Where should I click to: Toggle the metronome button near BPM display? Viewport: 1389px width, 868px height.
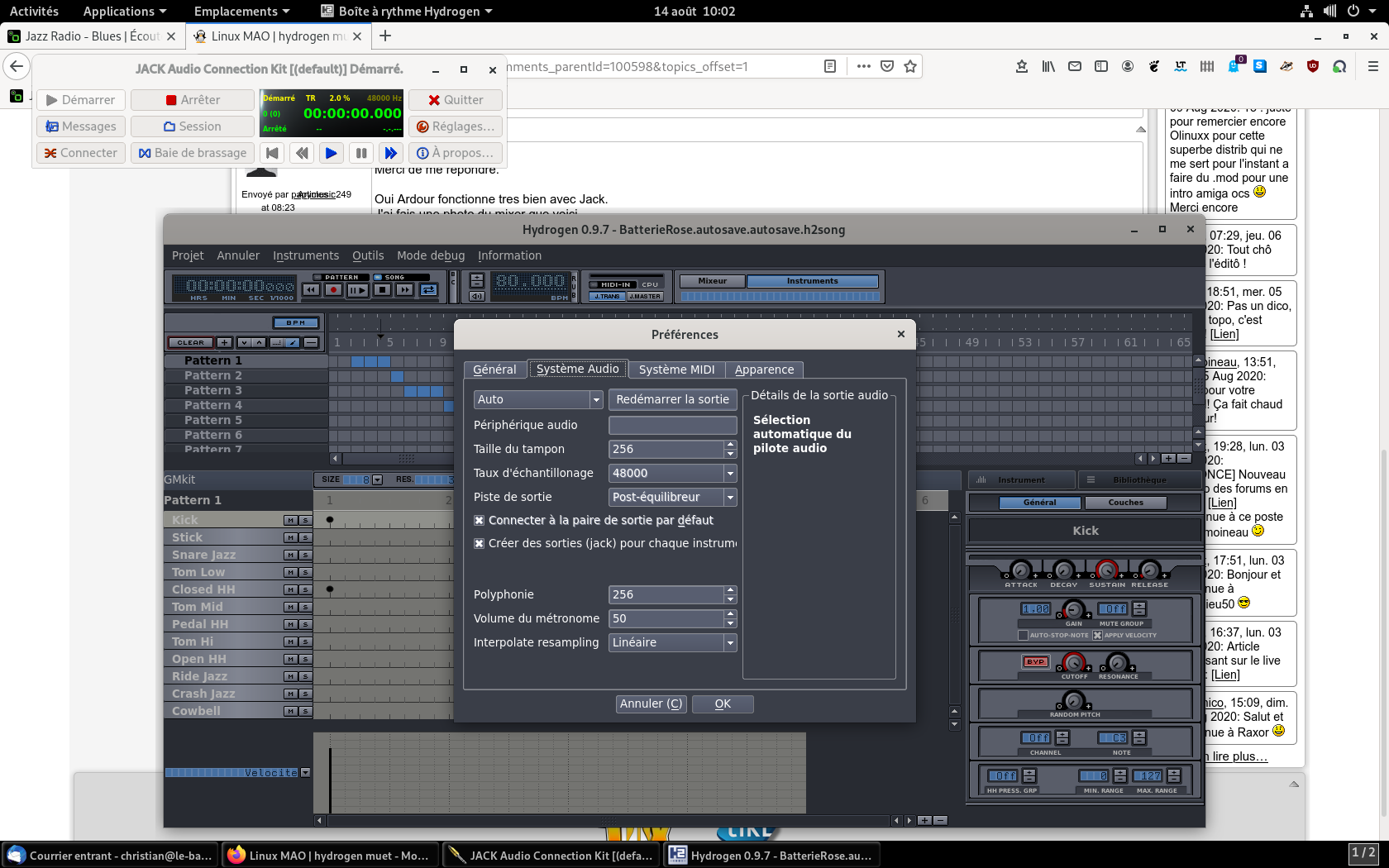(477, 296)
